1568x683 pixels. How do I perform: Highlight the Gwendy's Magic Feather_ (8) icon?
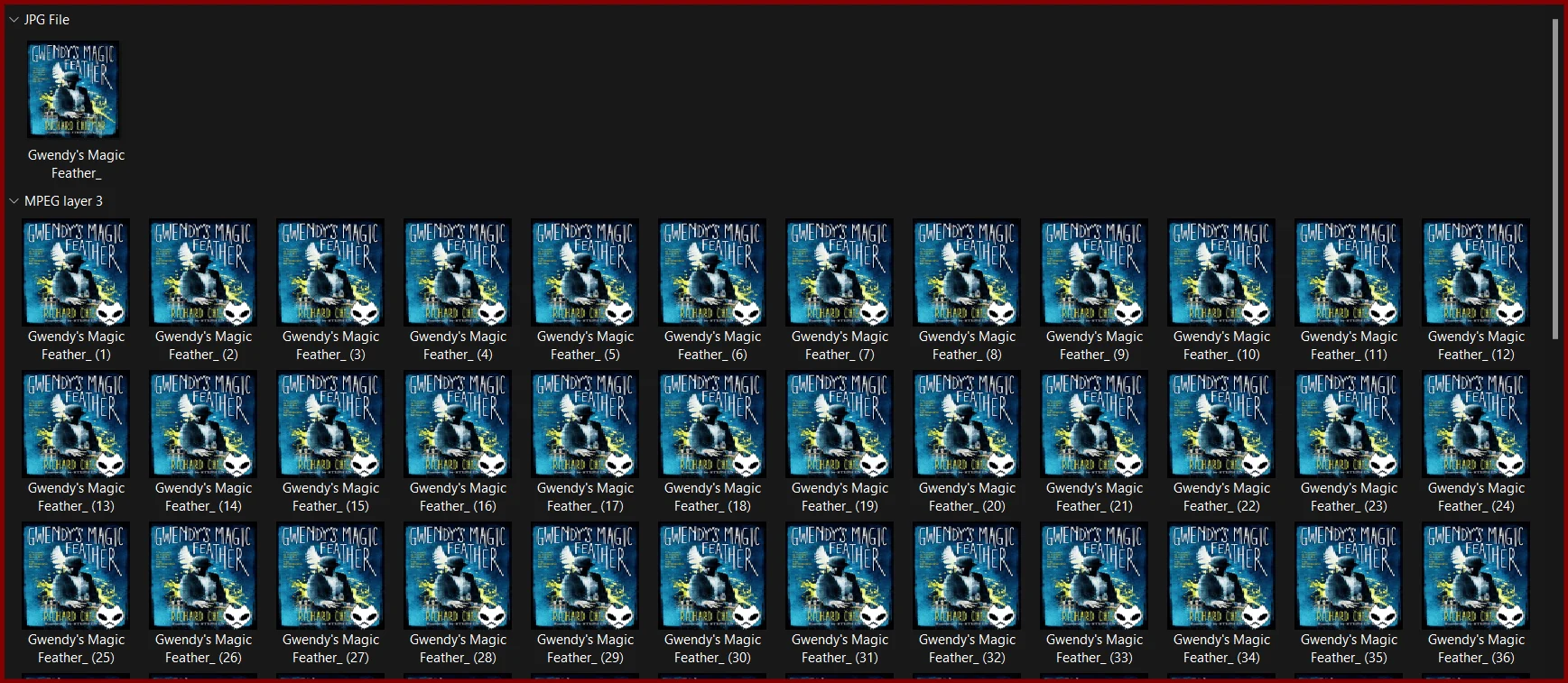(967, 272)
